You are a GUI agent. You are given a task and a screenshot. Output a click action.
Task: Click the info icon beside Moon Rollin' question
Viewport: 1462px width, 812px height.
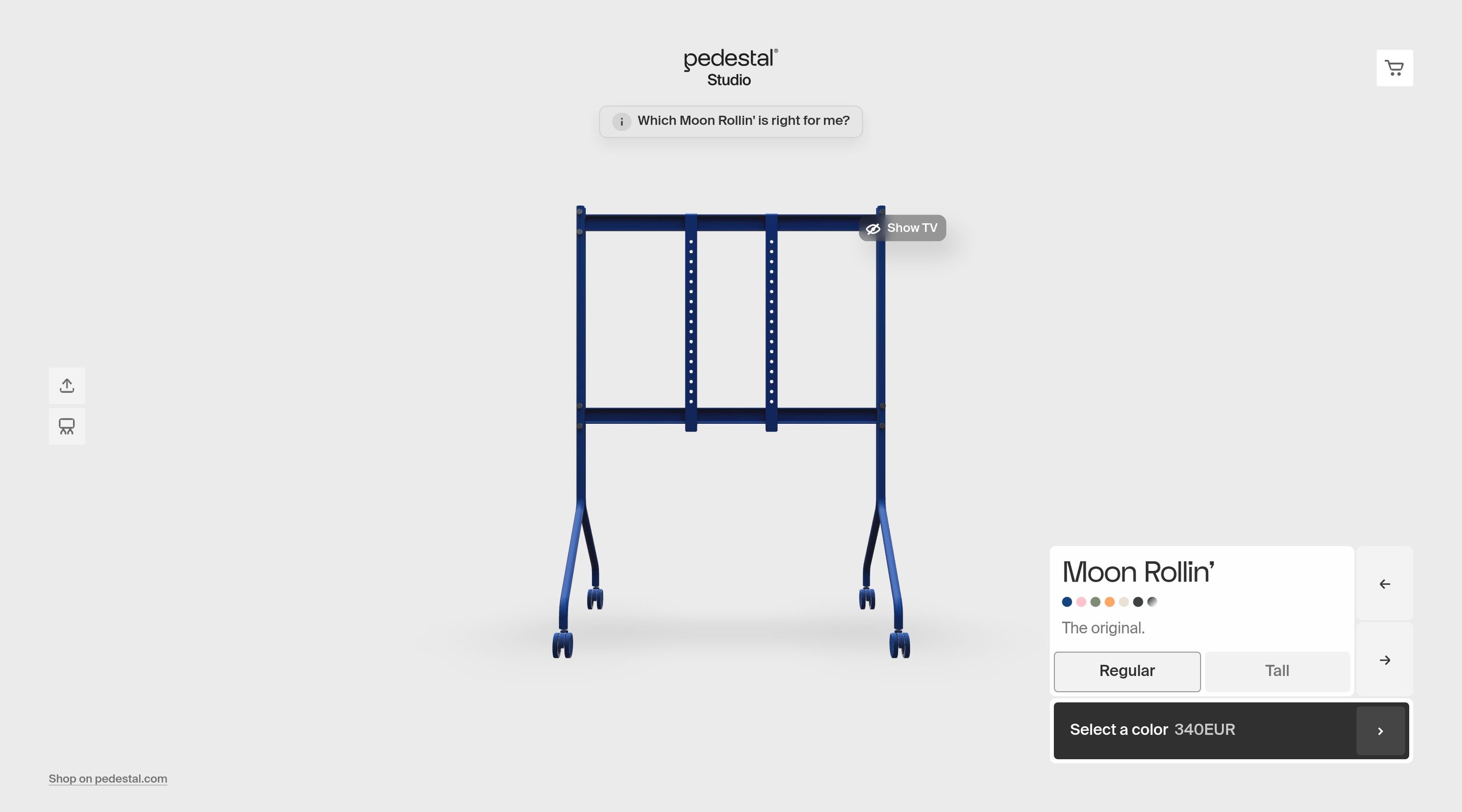tap(621, 121)
